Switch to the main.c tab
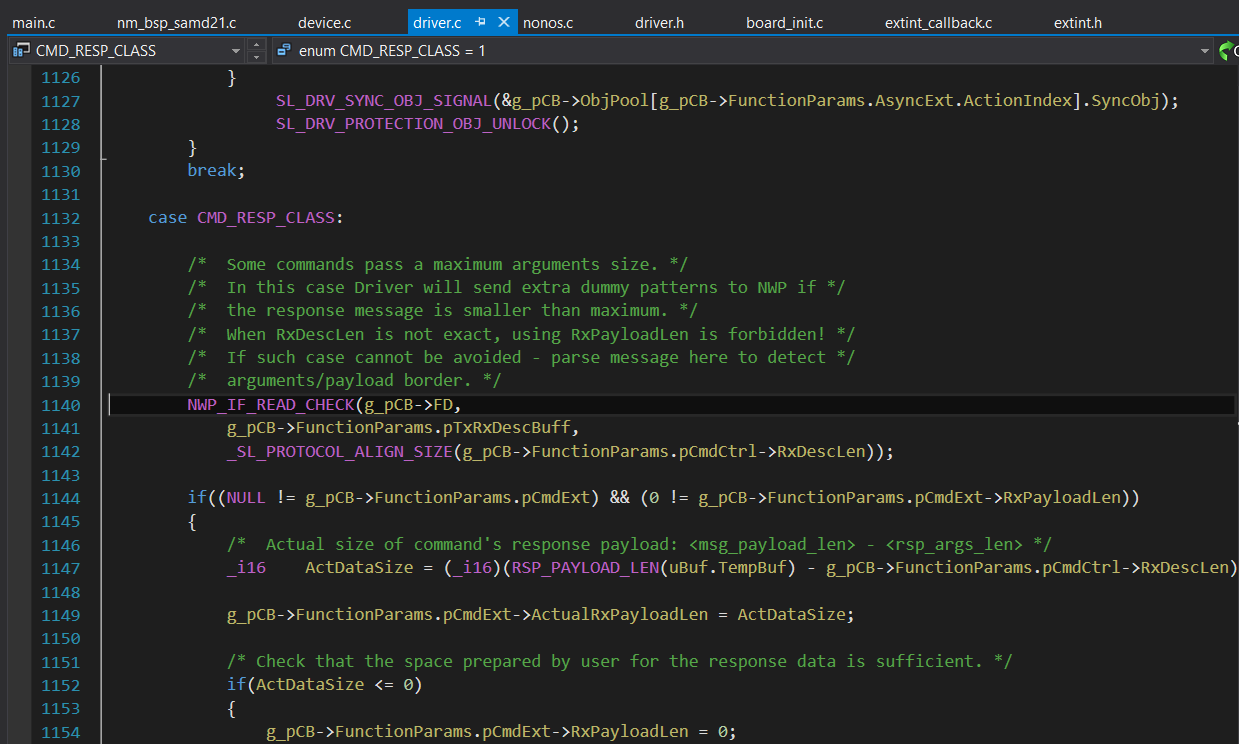Screen dimensions: 1239x744 pos(34,22)
